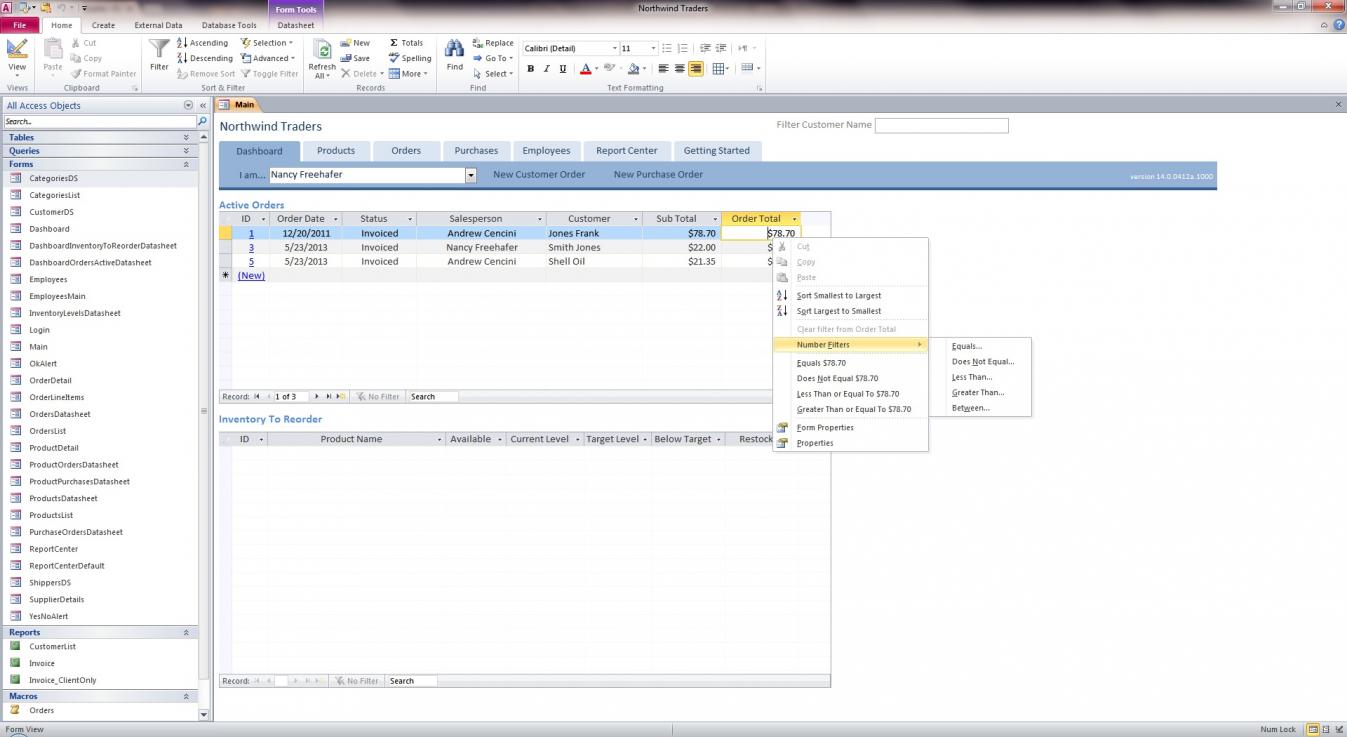Click the Filter Customer Name field
This screenshot has height=737, width=1347.
click(941, 126)
